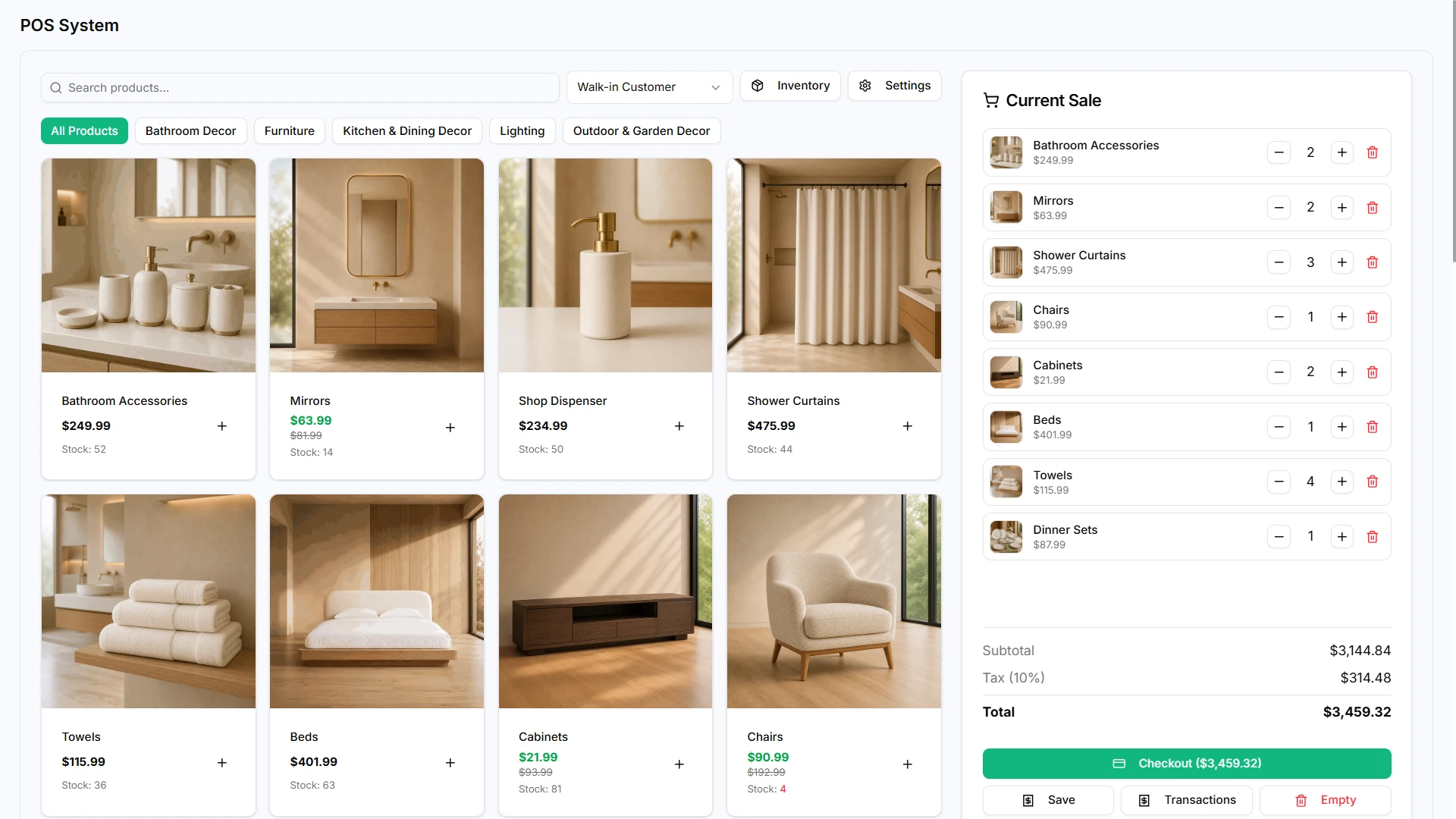This screenshot has height=819, width=1456.
Task: Decrease Towels quantity in cart
Action: [x=1279, y=482]
